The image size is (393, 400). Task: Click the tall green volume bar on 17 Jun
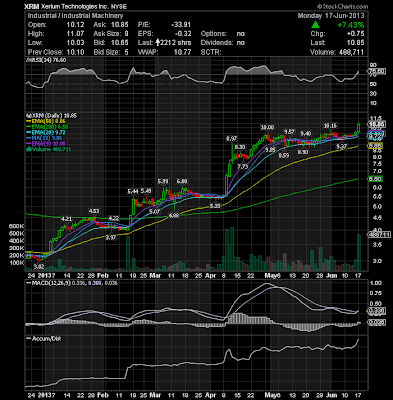359,252
